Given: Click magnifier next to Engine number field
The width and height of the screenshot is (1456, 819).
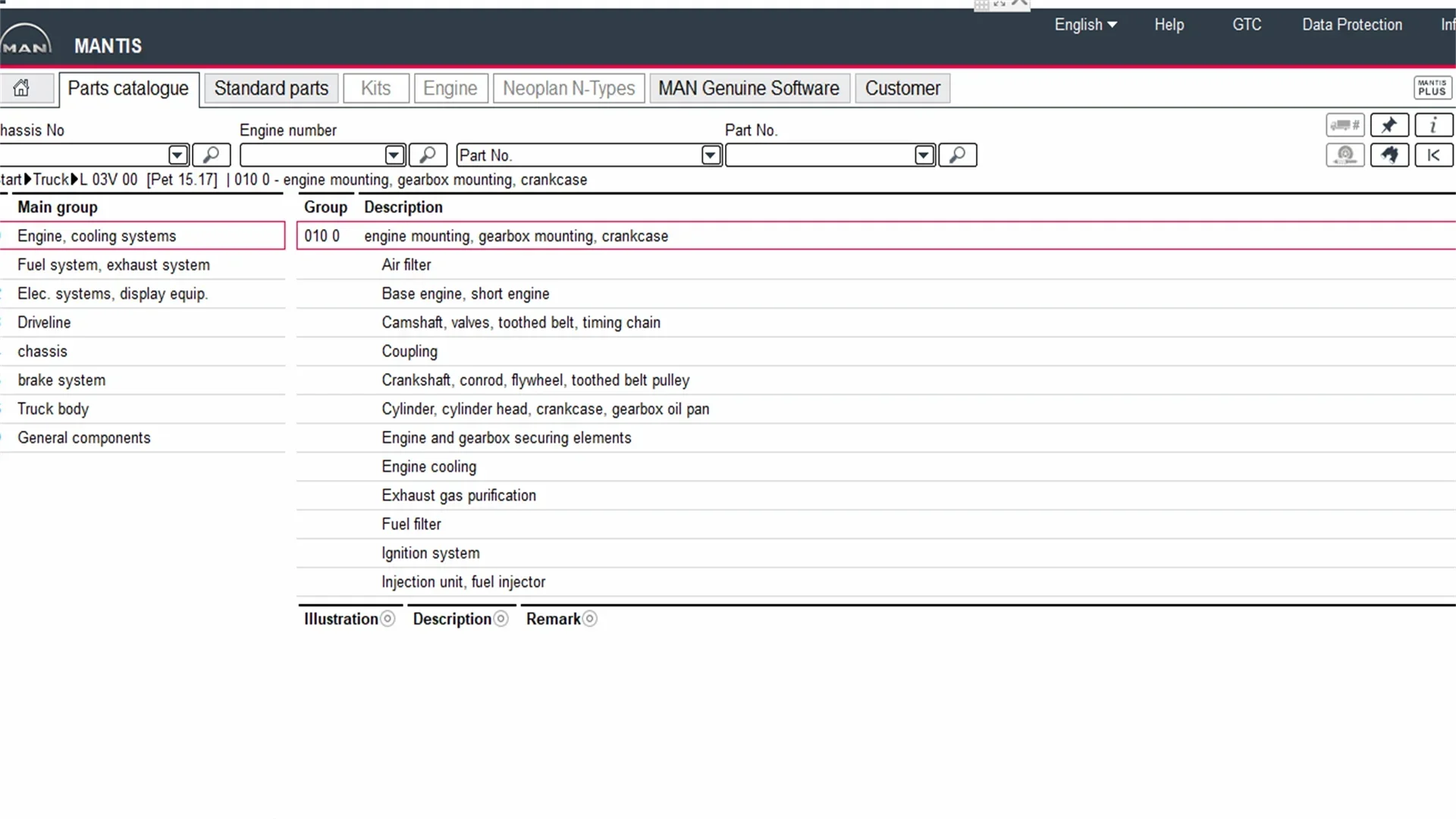Looking at the screenshot, I should [428, 155].
